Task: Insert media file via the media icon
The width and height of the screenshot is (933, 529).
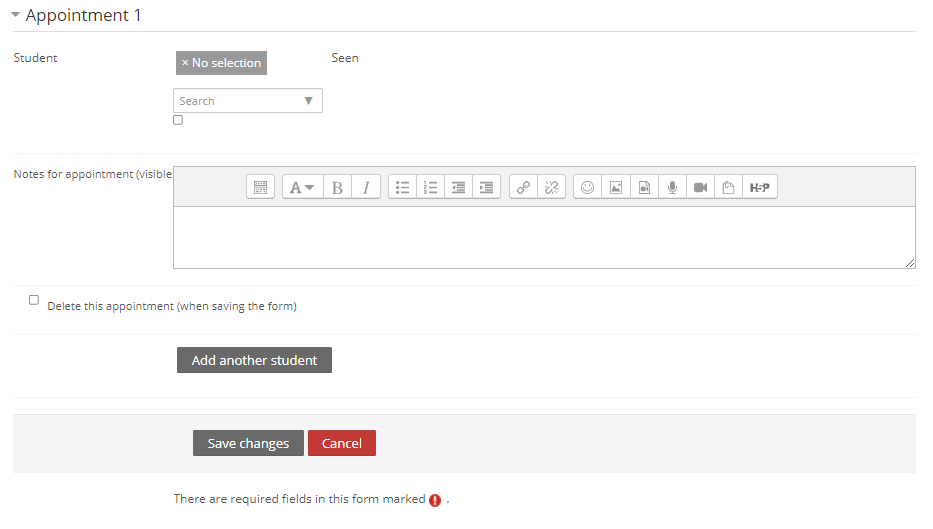Action: pyautogui.click(x=644, y=187)
